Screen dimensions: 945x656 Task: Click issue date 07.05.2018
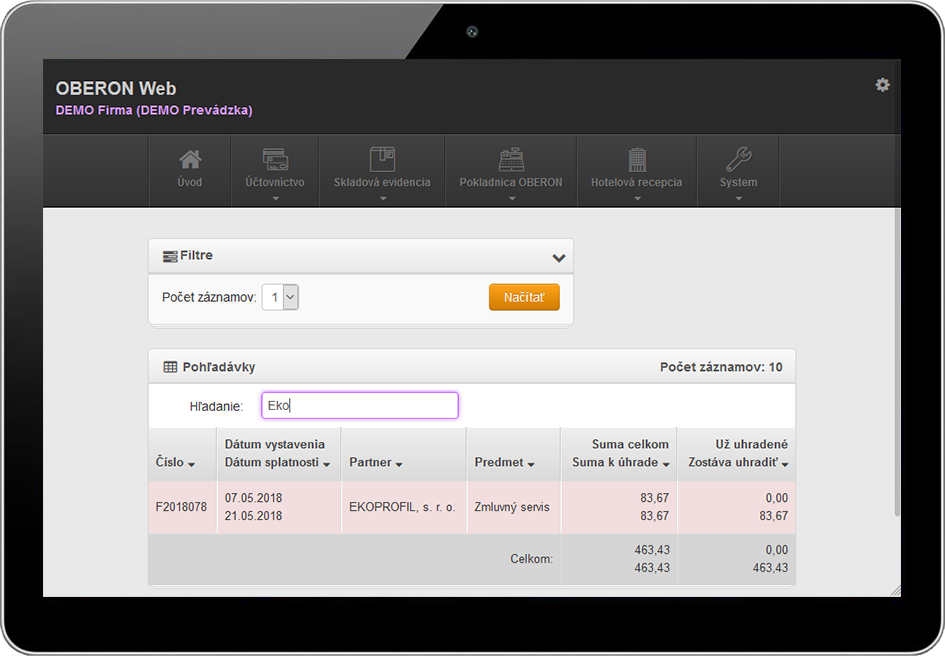pyautogui.click(x=253, y=498)
